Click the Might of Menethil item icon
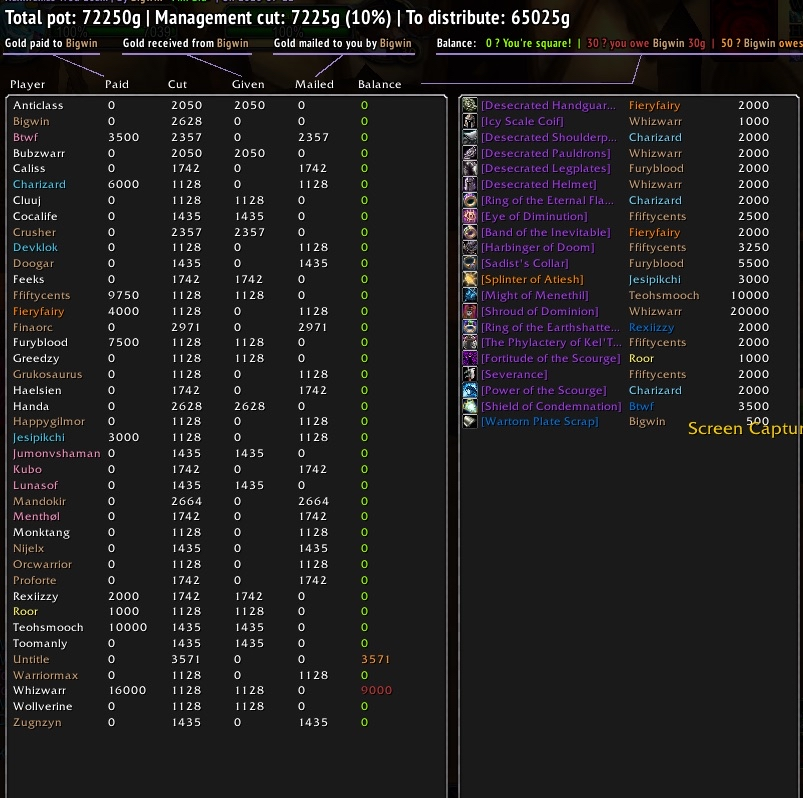This screenshot has width=803, height=798. [470, 295]
